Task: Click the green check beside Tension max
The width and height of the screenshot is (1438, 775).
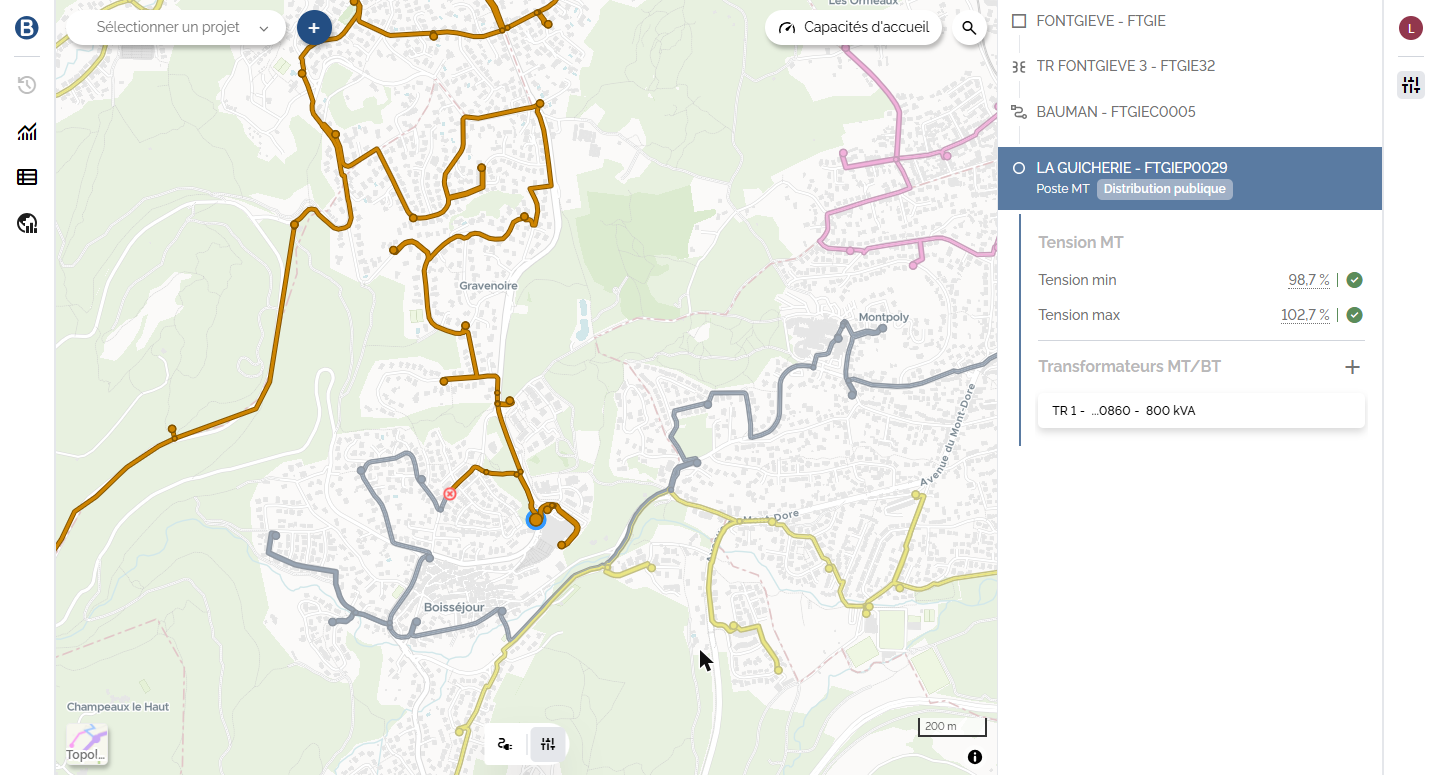Action: (1355, 315)
